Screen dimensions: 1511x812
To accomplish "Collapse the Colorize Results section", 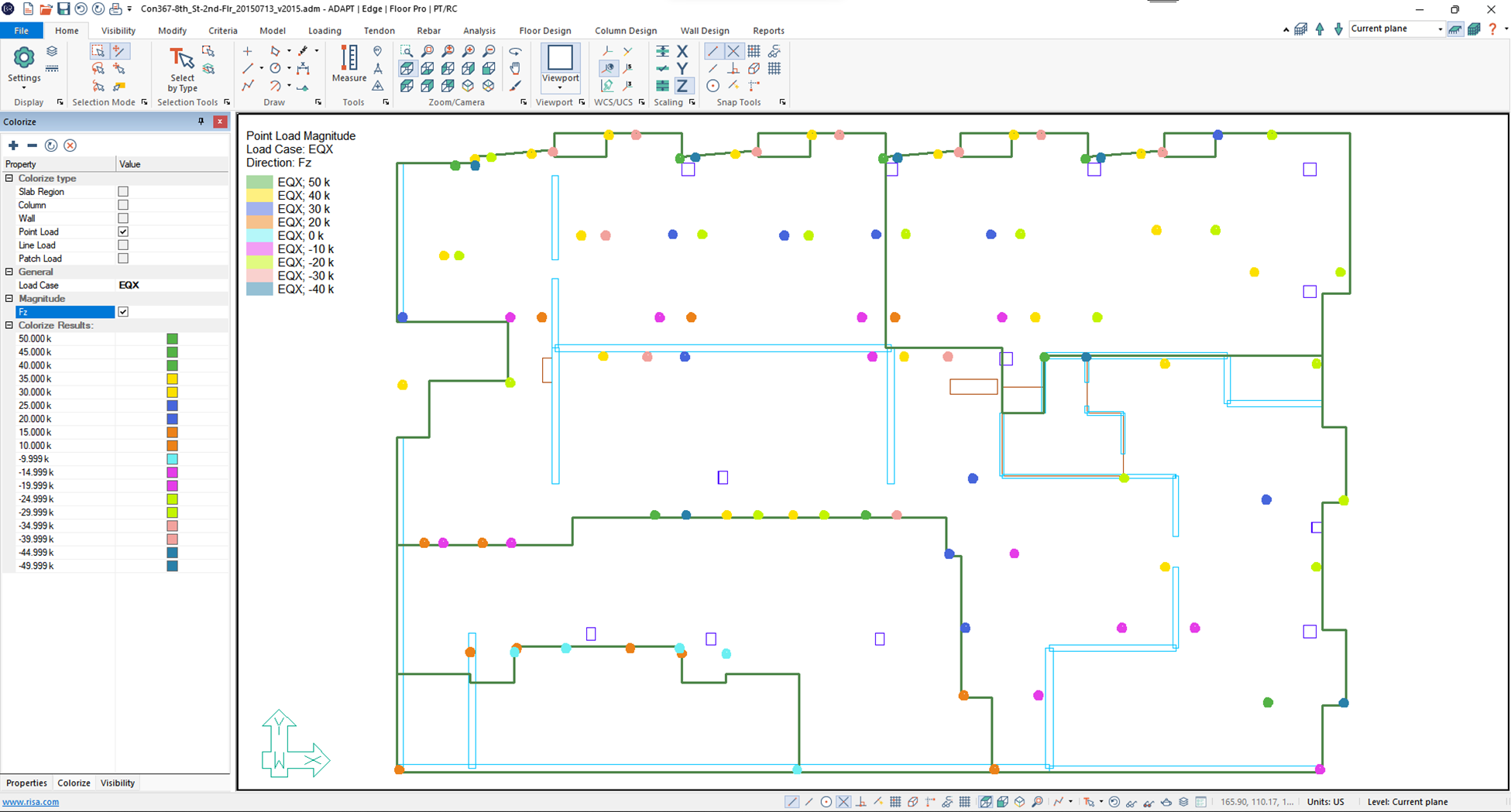I will [x=9, y=325].
